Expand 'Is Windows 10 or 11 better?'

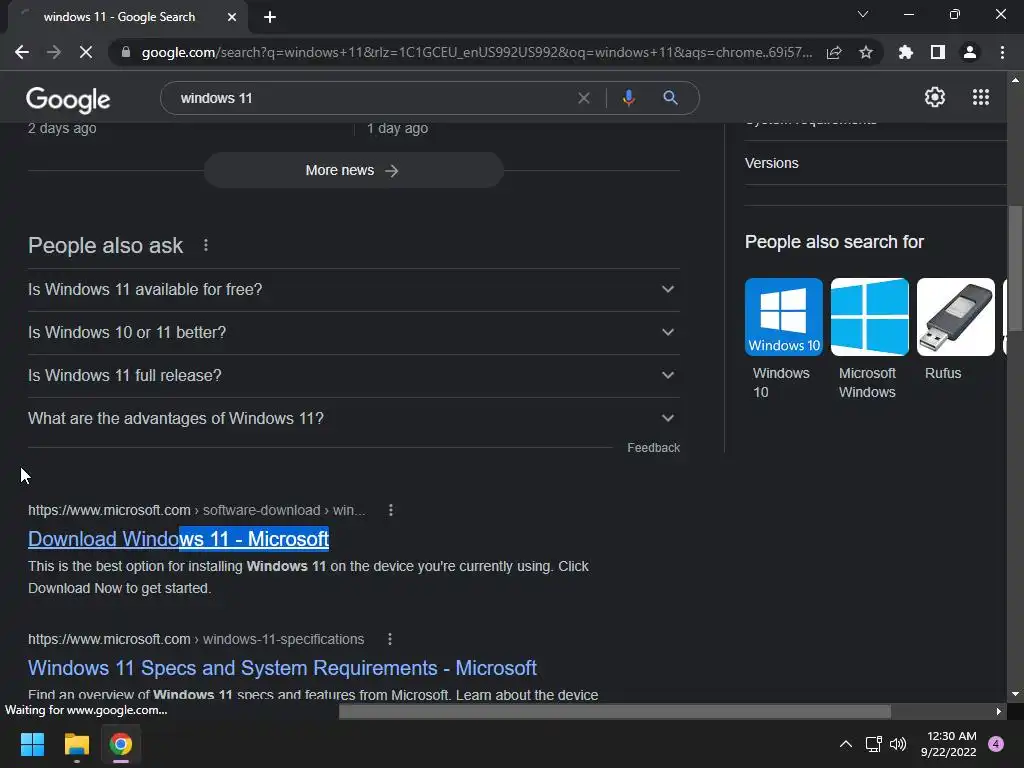353,332
